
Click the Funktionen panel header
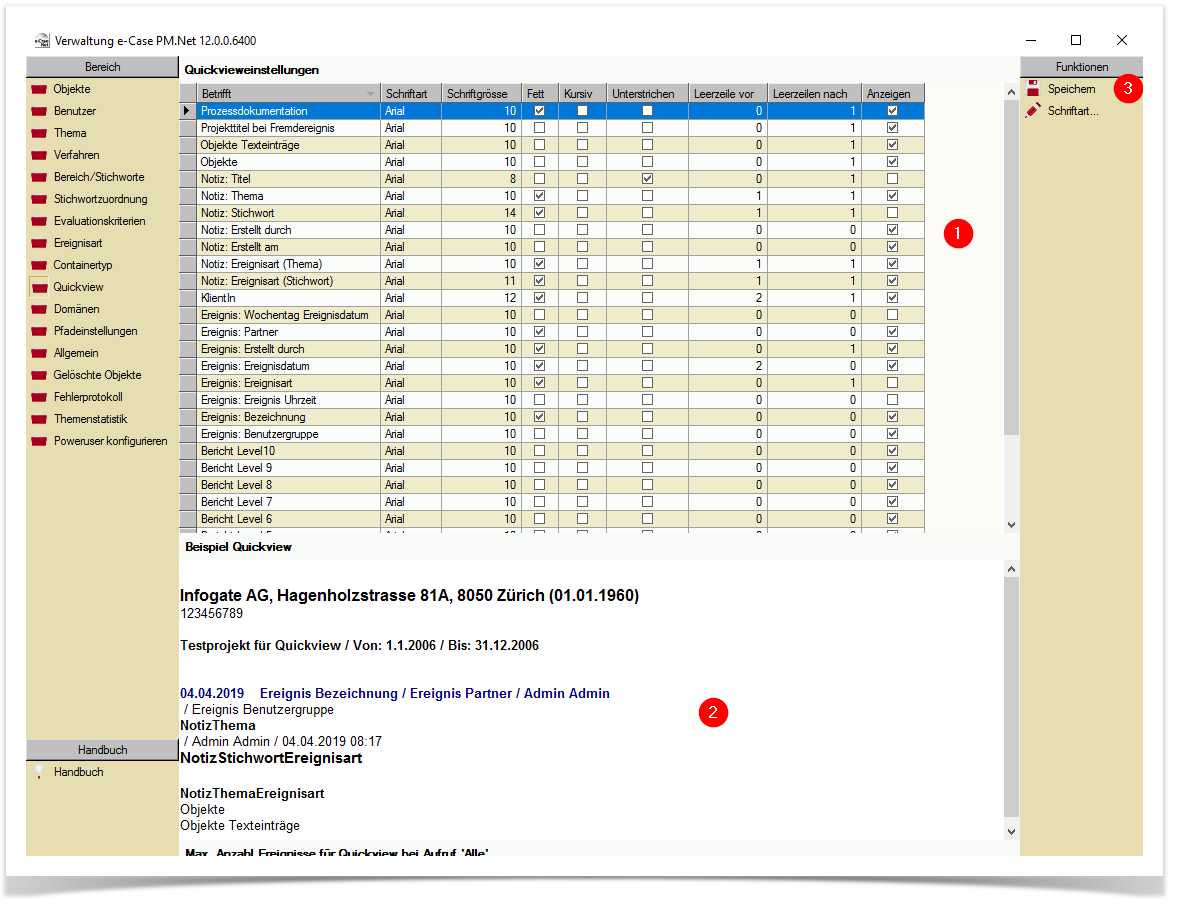pyautogui.click(x=1081, y=67)
